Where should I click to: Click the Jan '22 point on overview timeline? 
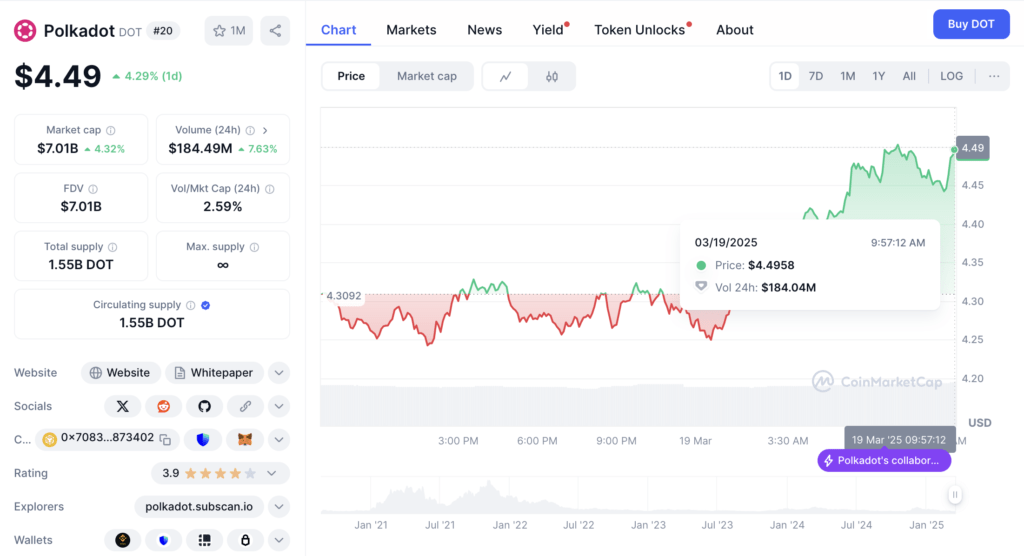coord(510,525)
